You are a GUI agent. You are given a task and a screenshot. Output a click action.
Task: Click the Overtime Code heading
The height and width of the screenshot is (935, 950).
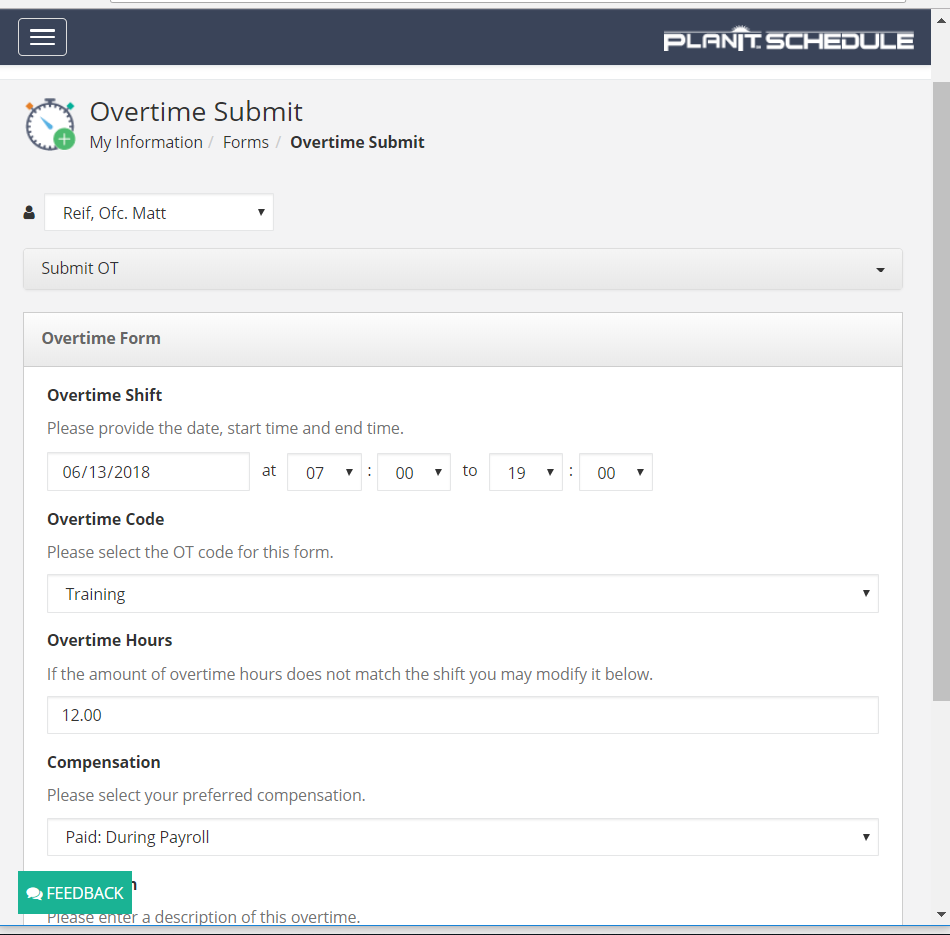[x=105, y=519]
